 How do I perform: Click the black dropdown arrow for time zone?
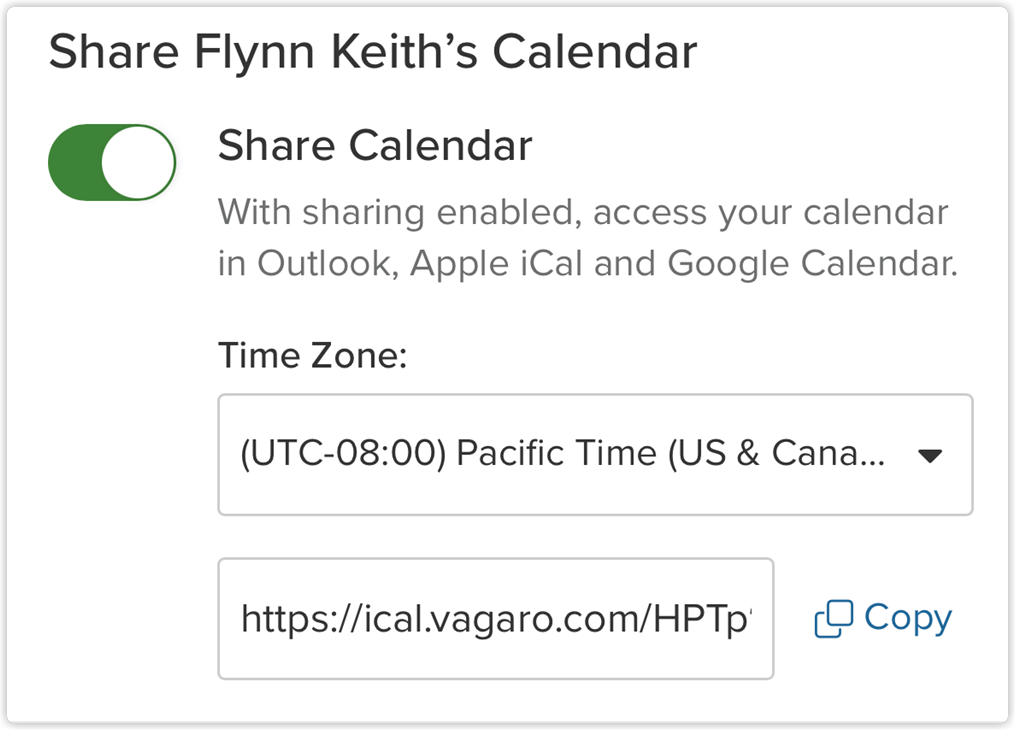pyautogui.click(x=930, y=456)
